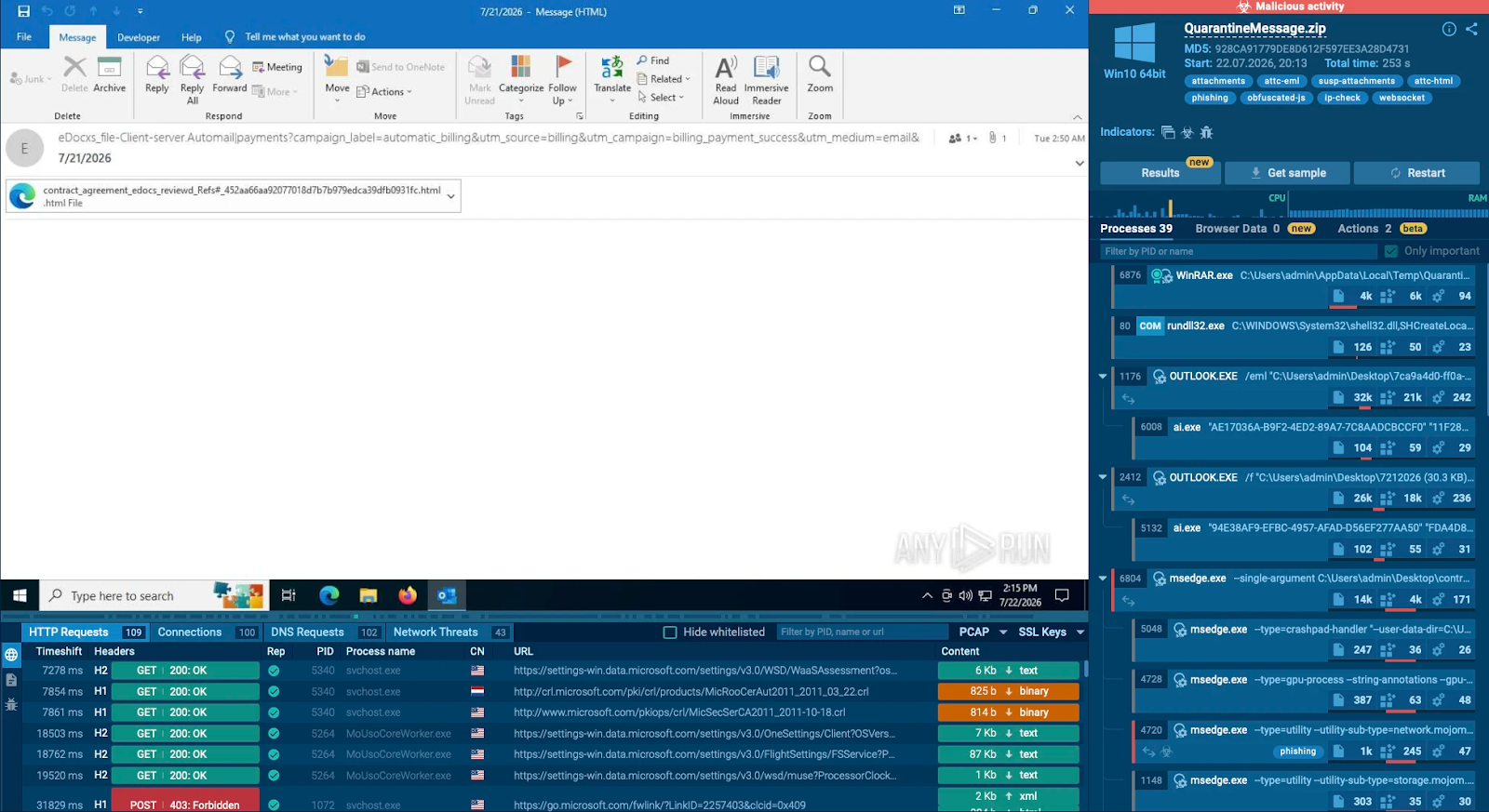
Task: Click the network filter by PID, name or url field
Action: 861,632
